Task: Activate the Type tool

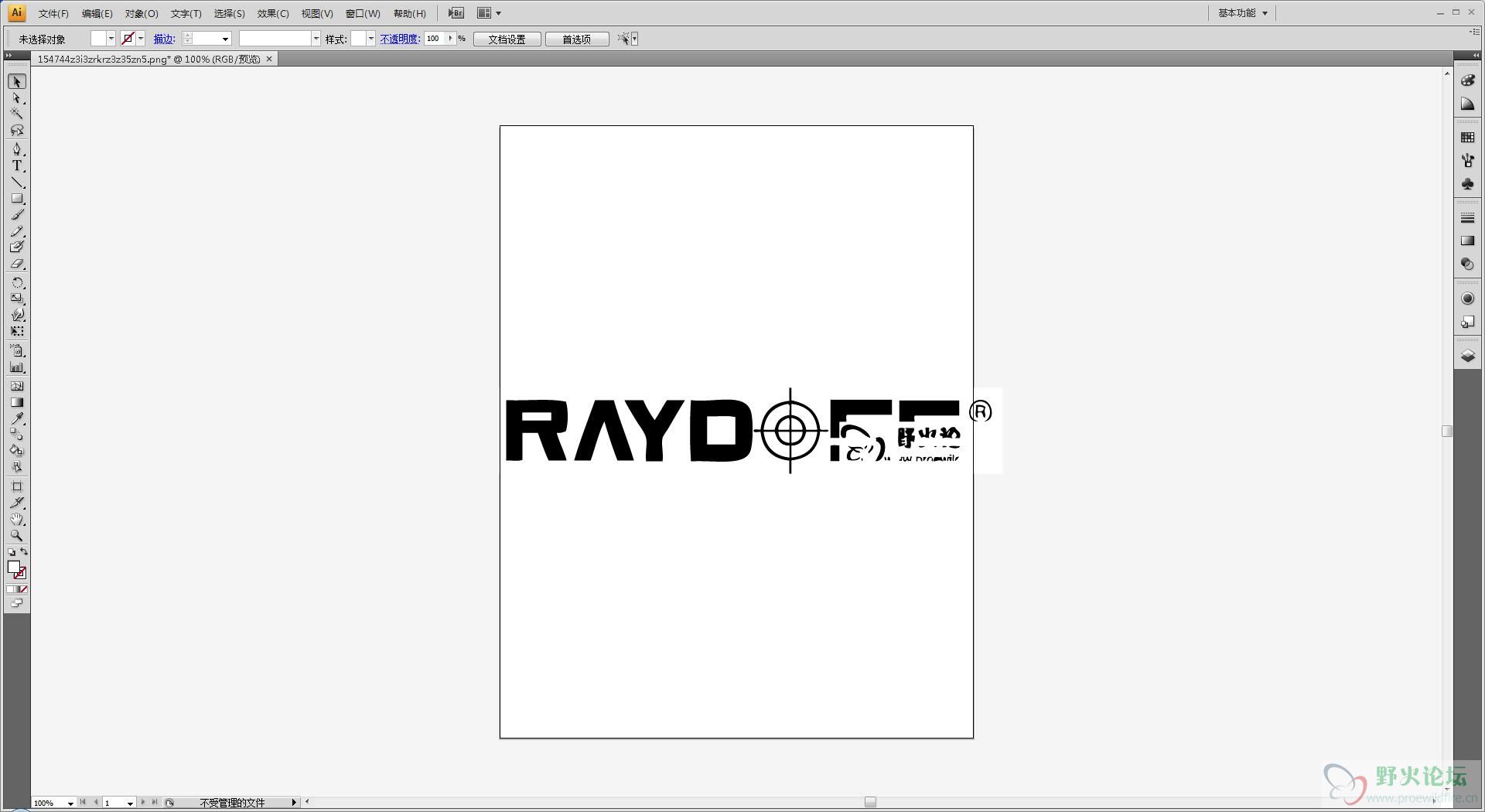Action: (x=17, y=165)
